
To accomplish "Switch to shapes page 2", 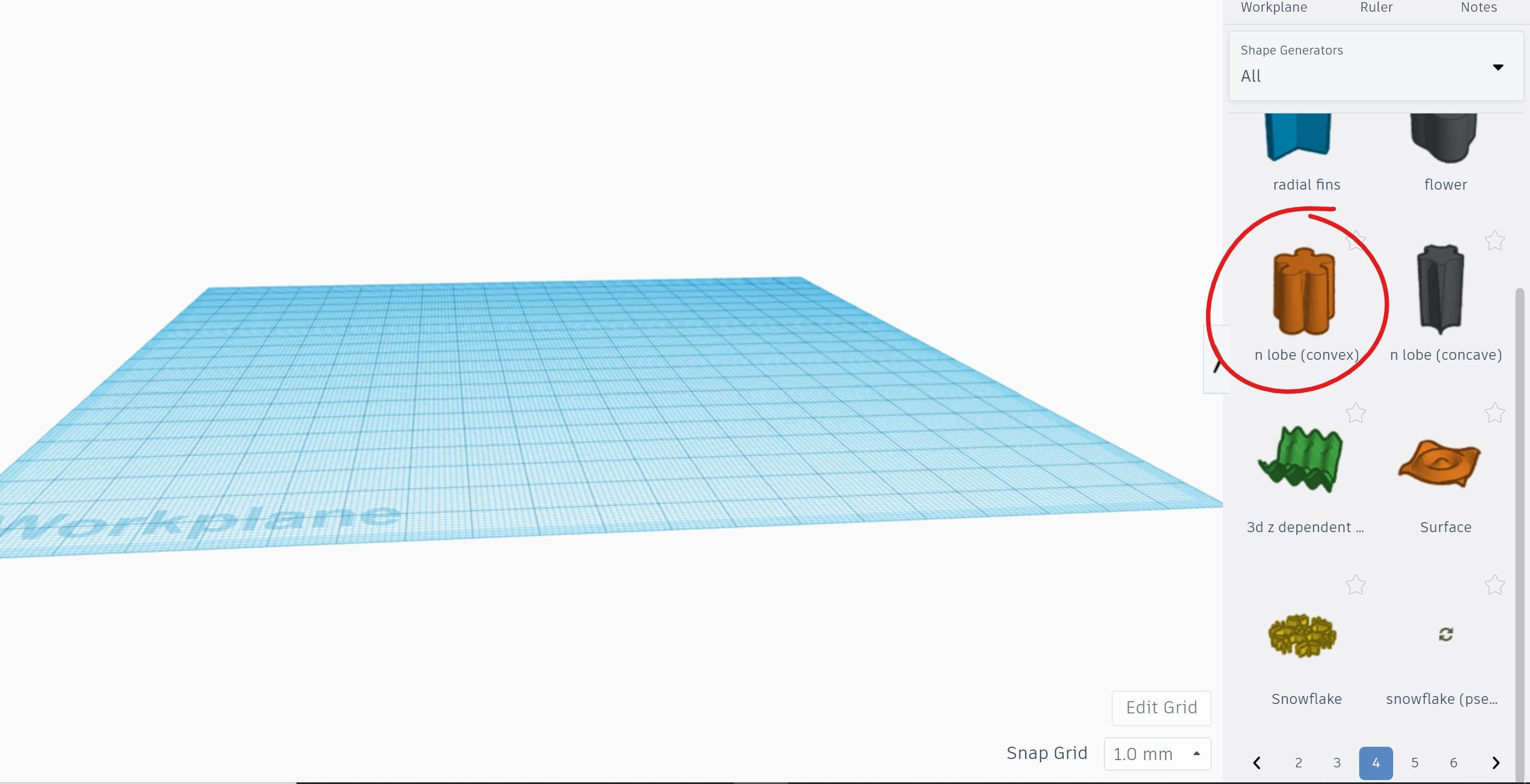I will 1299,763.
